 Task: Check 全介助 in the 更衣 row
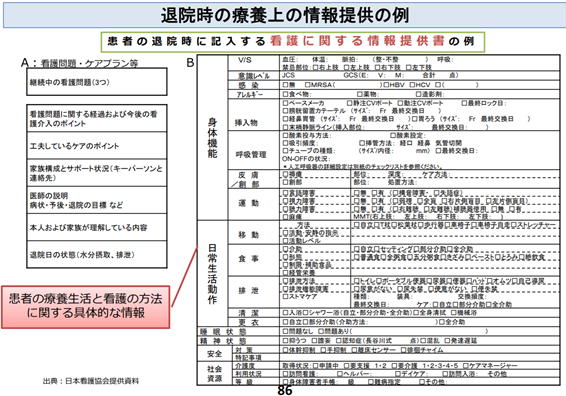[441, 322]
